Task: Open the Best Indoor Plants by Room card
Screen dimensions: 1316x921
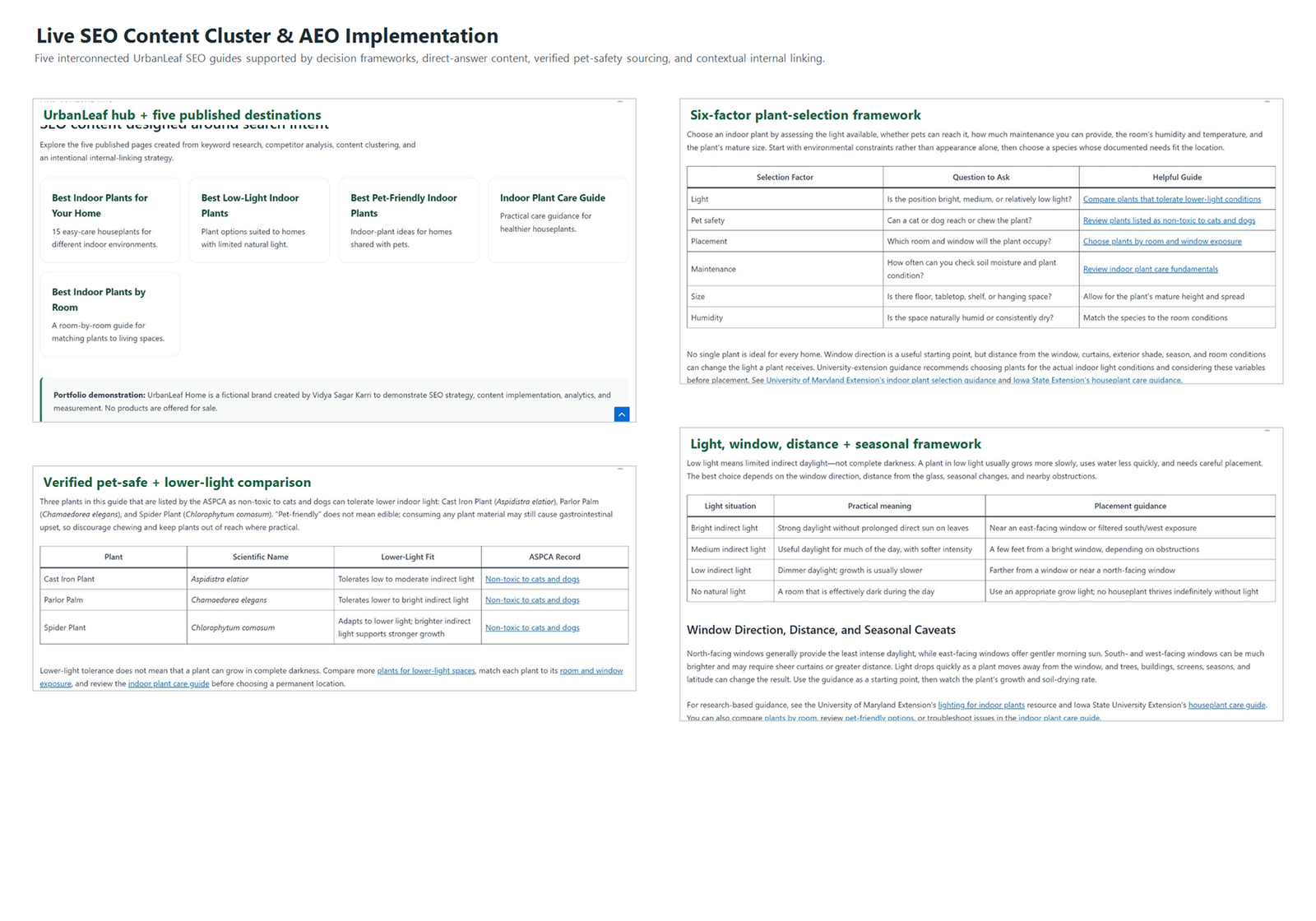Action: click(x=110, y=314)
